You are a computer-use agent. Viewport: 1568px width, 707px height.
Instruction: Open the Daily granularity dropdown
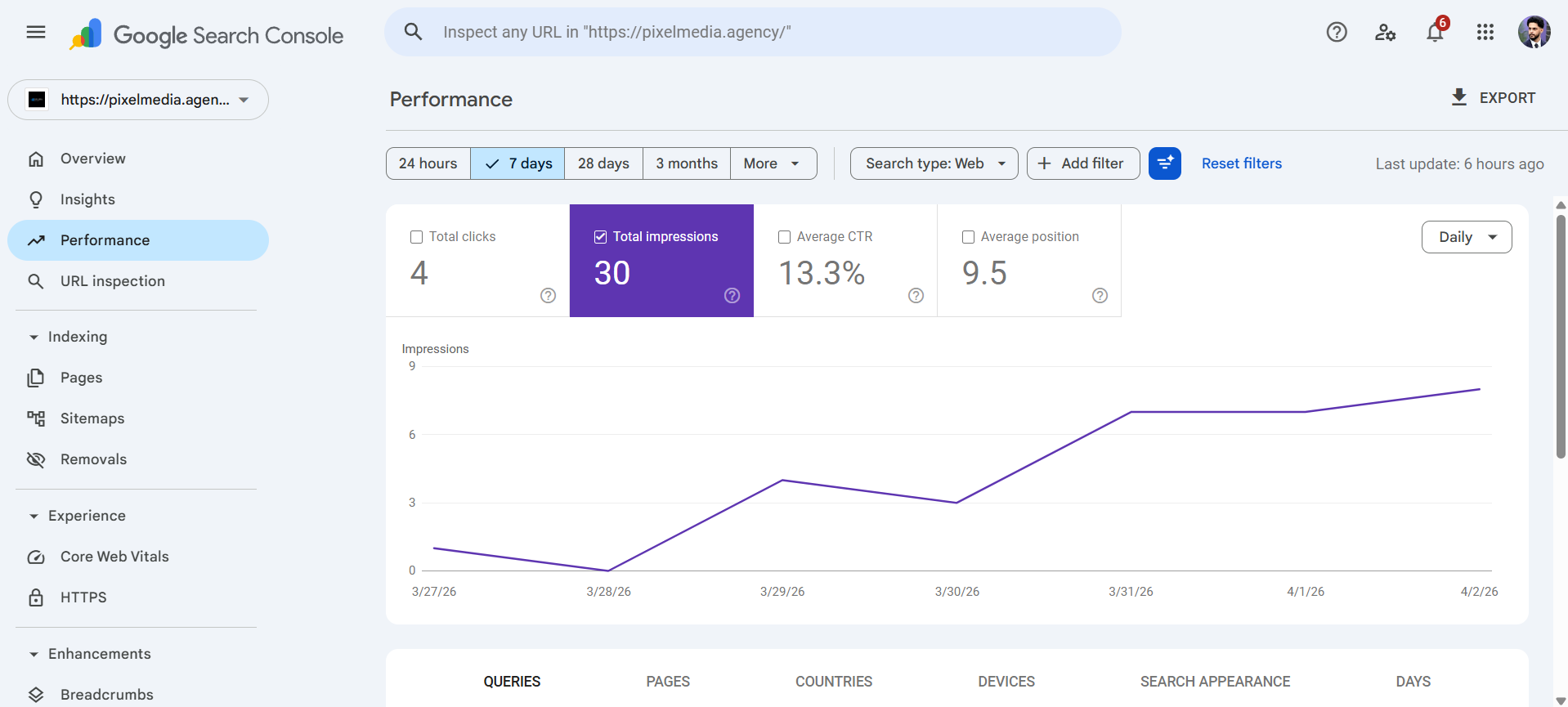1467,237
